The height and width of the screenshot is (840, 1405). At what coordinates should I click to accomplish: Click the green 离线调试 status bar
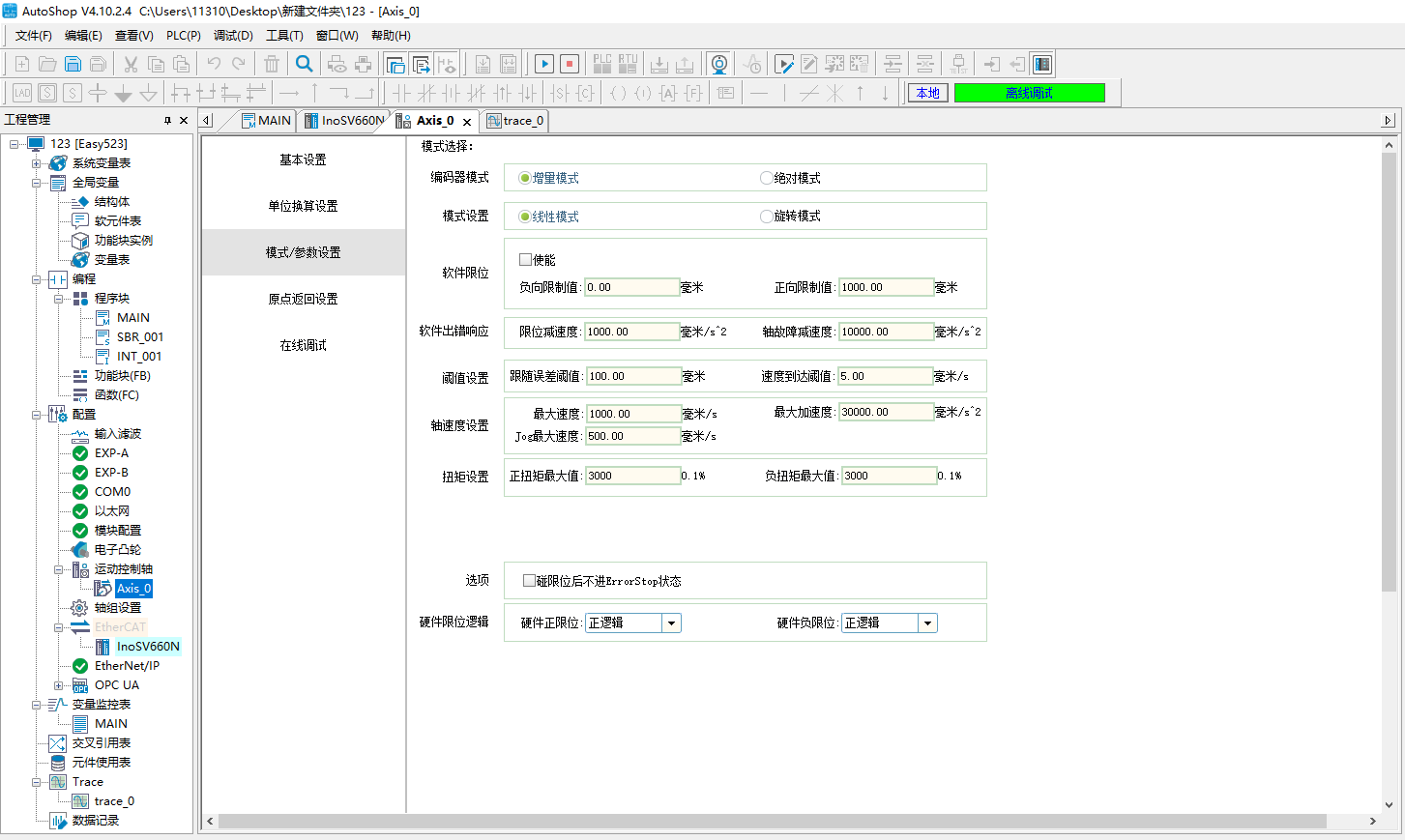click(x=1029, y=93)
